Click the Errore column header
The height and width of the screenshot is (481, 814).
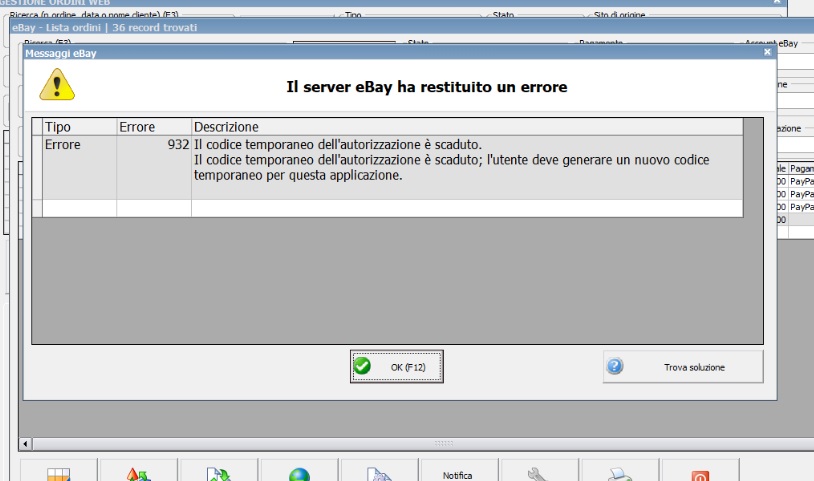(x=154, y=127)
